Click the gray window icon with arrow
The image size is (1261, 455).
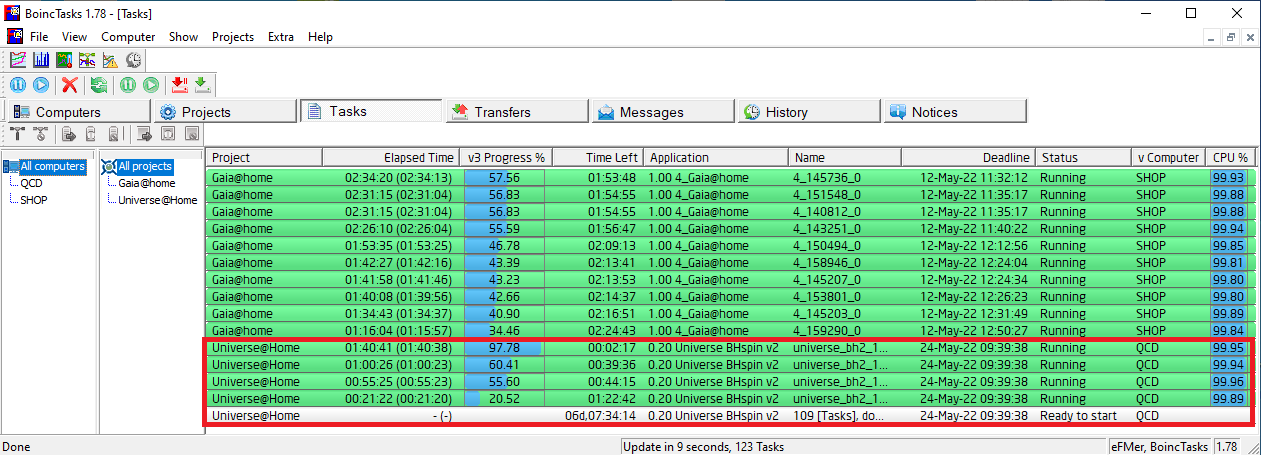pos(144,134)
